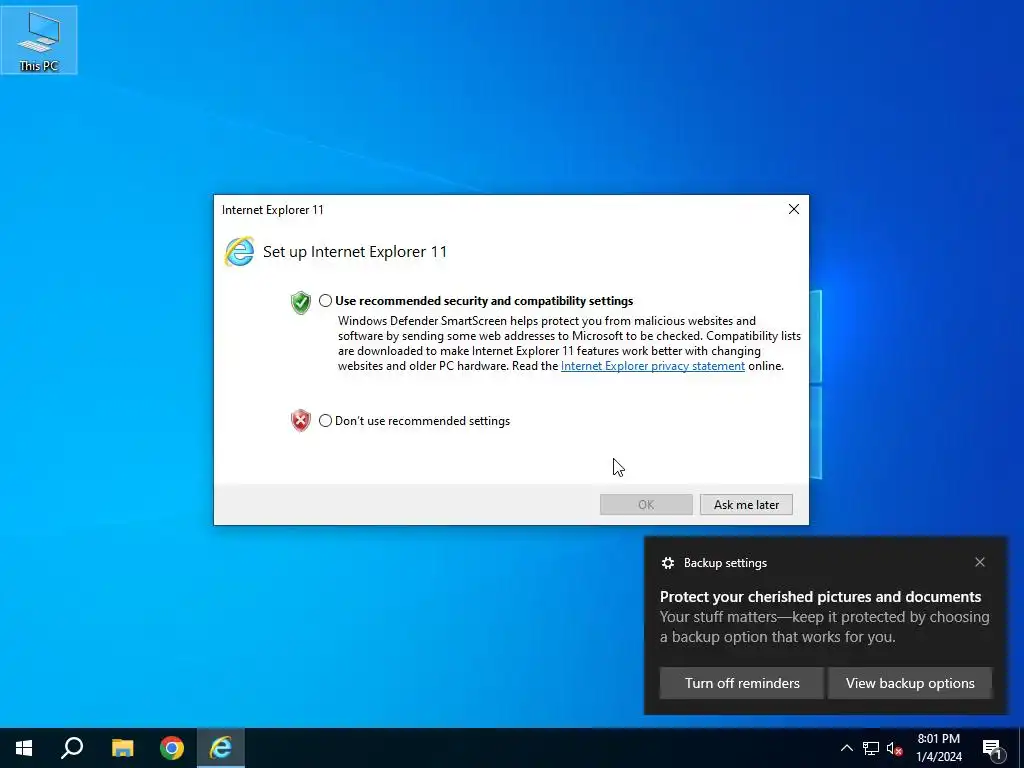Click the Backup settings gear icon

coord(667,563)
